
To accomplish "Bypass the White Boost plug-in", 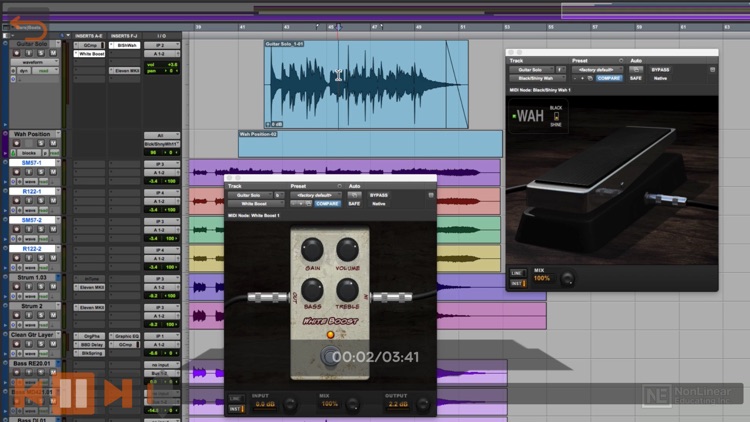I will (379, 195).
